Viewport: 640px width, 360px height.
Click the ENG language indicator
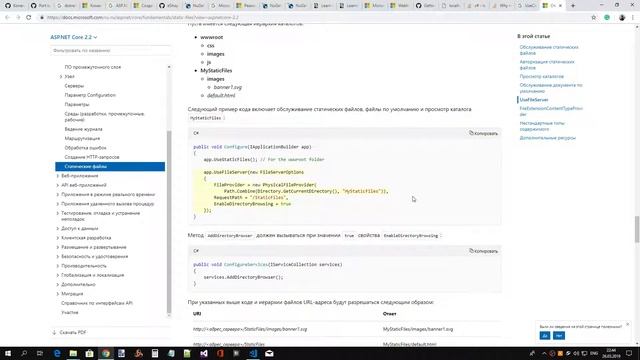point(594,353)
